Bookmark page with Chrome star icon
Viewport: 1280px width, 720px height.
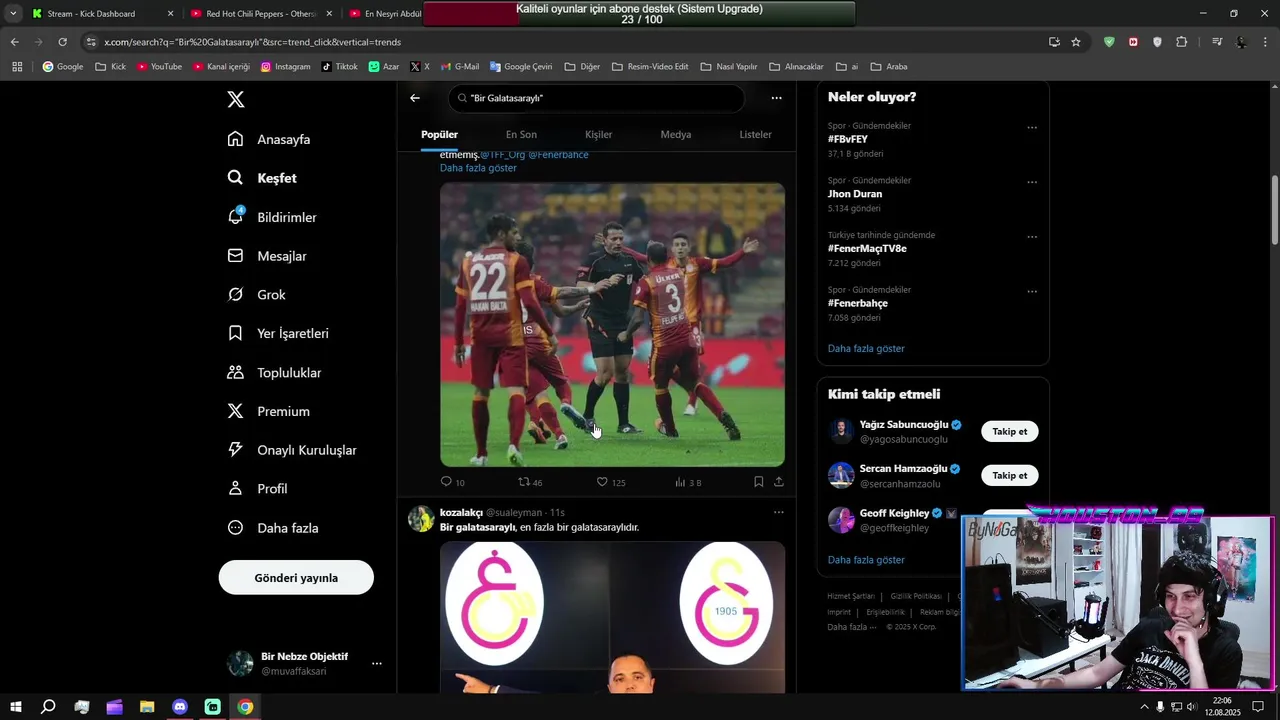tap(1076, 42)
